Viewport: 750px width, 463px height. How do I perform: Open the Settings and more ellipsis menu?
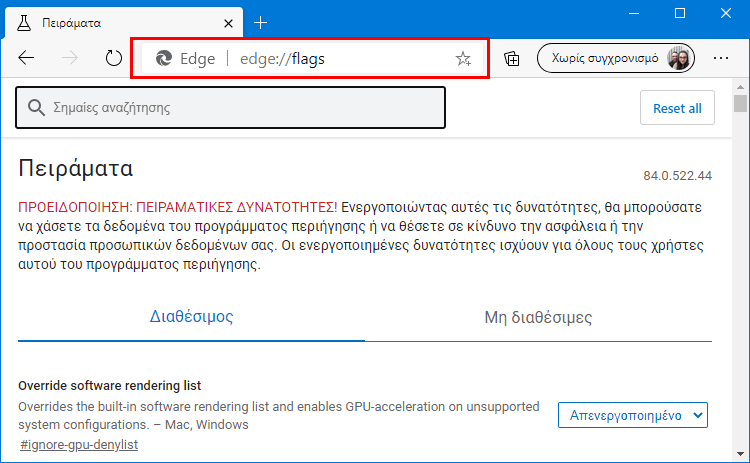721,58
